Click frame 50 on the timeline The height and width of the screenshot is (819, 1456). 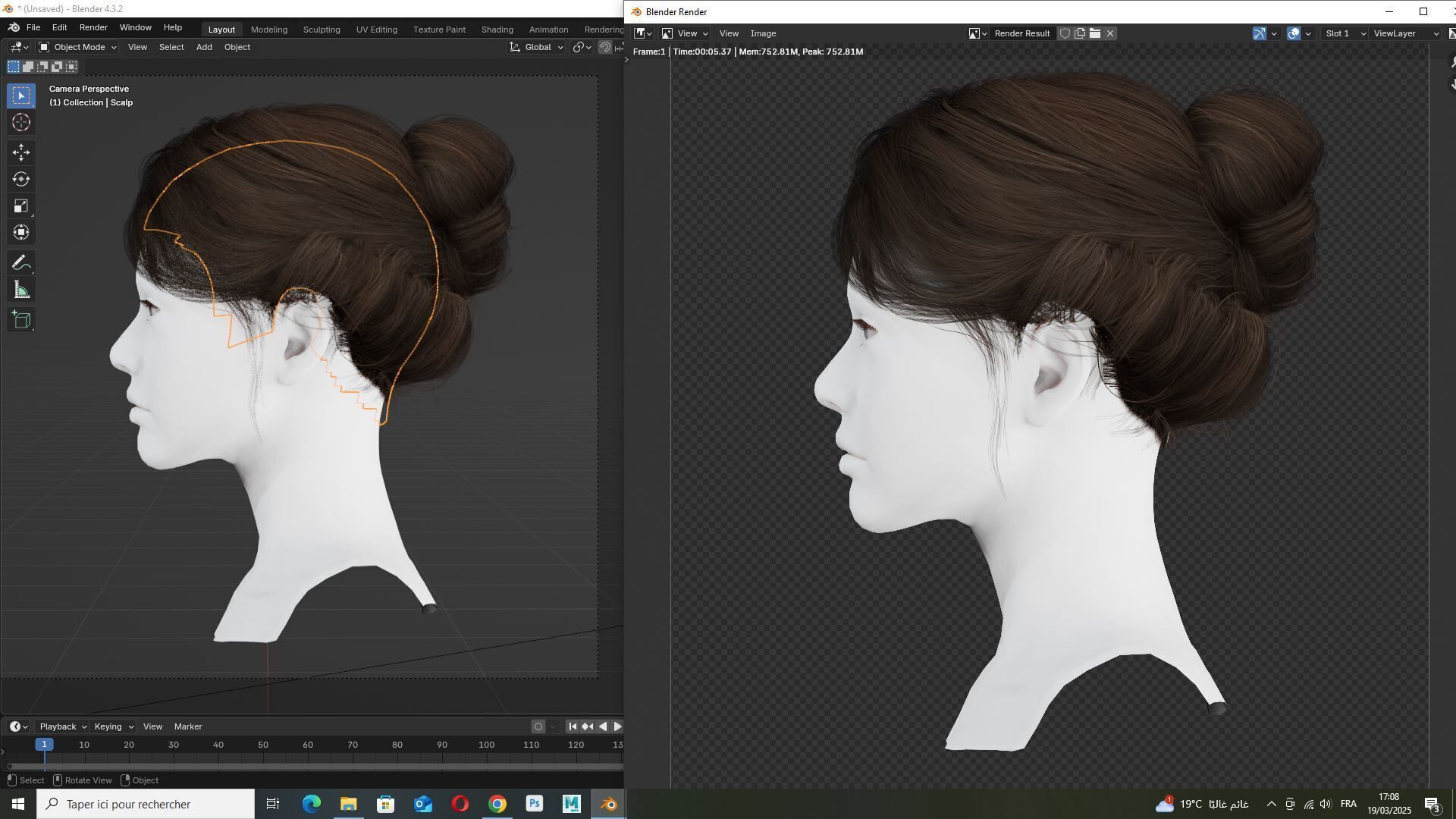(263, 745)
